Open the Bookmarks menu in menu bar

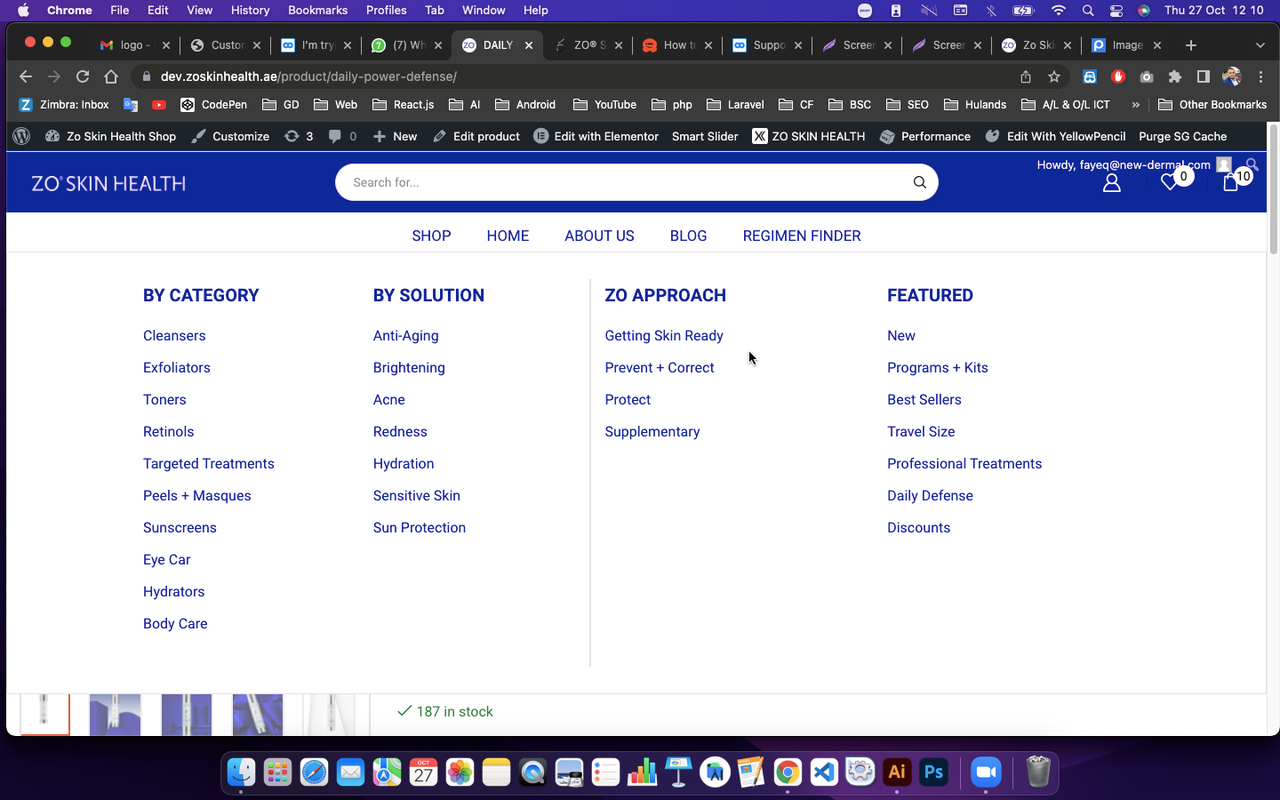point(318,10)
